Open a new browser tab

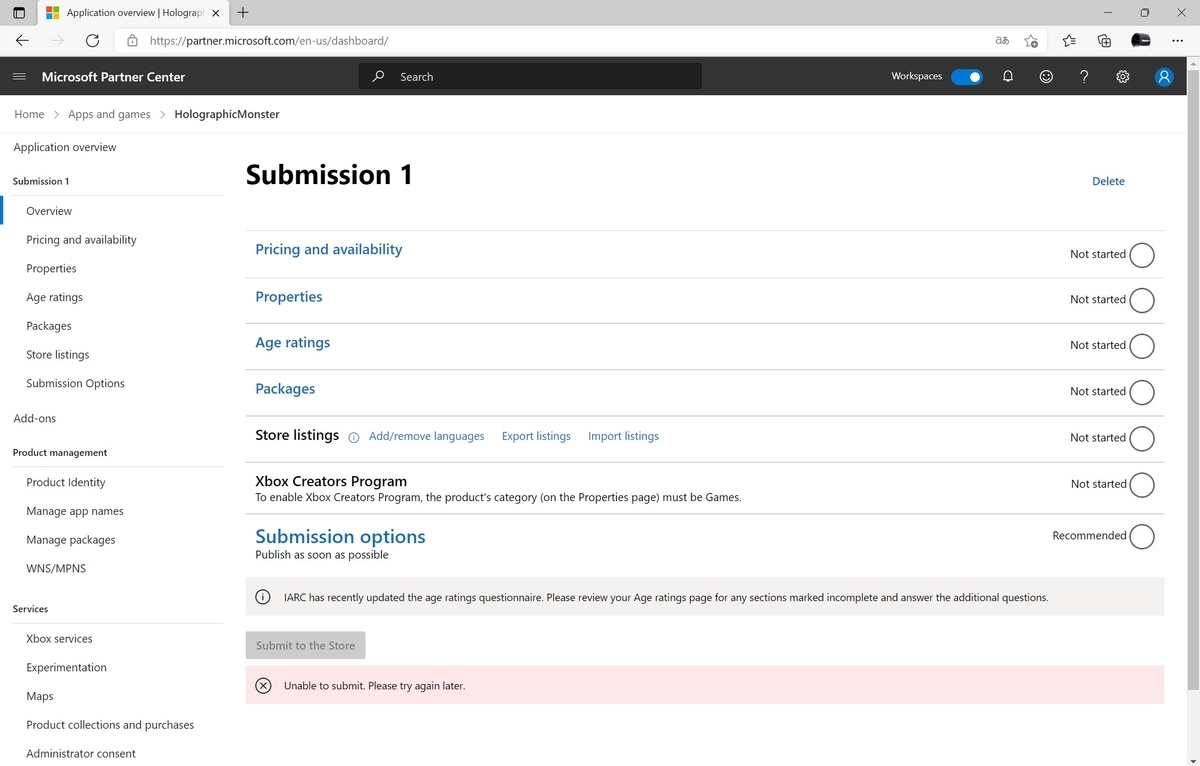(243, 13)
